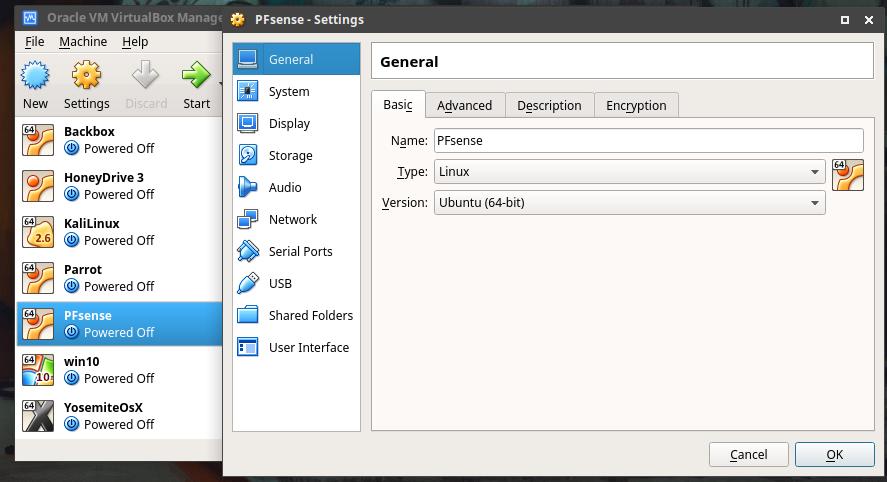Open the Serial Ports settings category
887x482 pixels.
pos(296,251)
